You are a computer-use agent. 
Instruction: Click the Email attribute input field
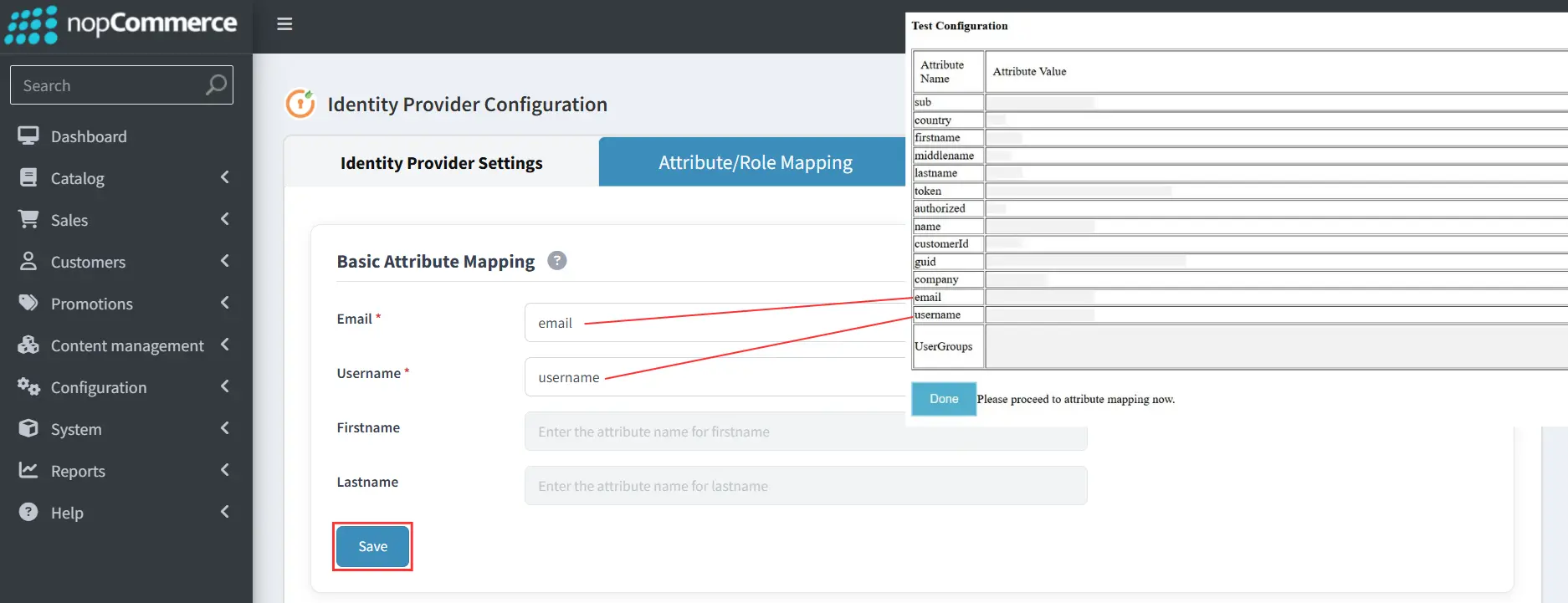click(x=715, y=323)
